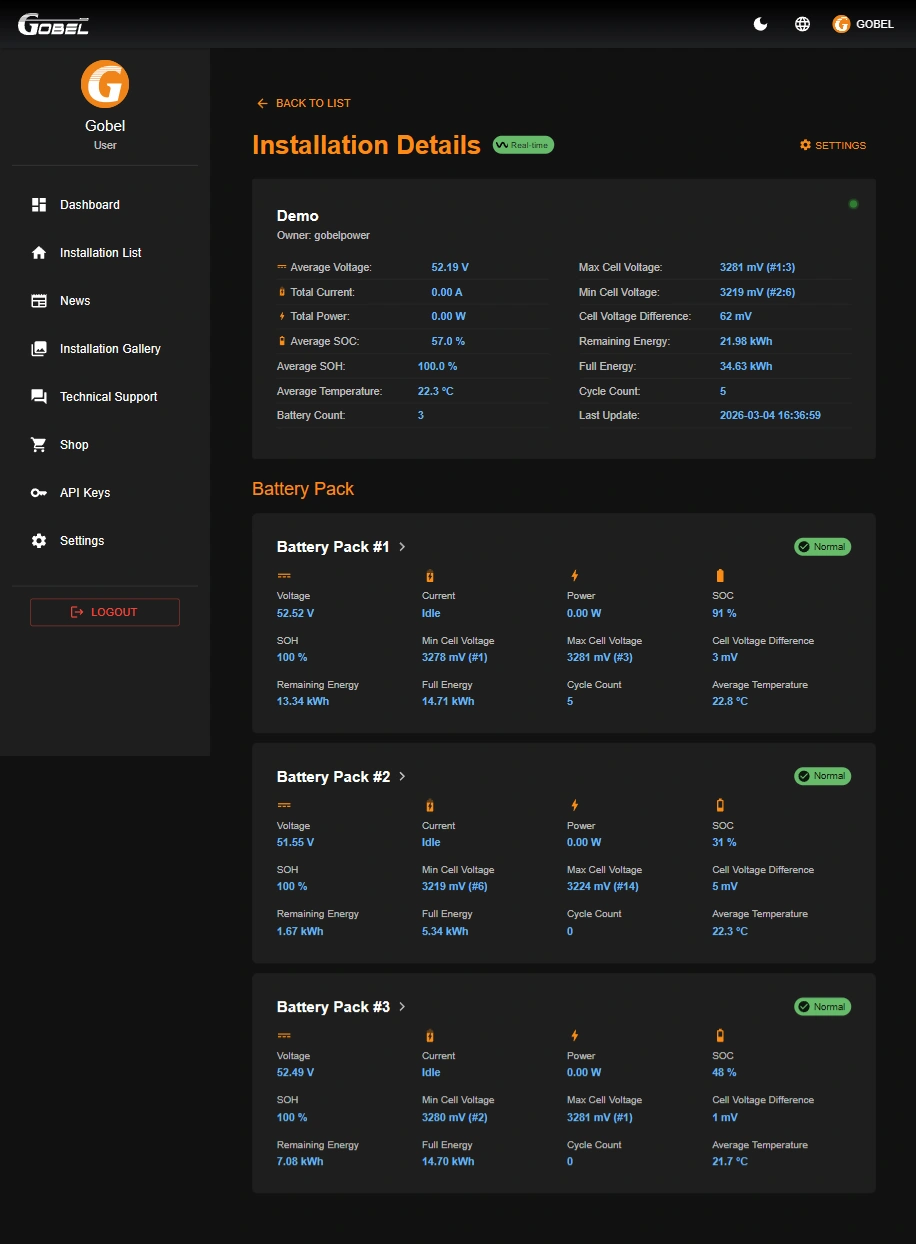Toggle dark mode with moon icon

pos(761,24)
